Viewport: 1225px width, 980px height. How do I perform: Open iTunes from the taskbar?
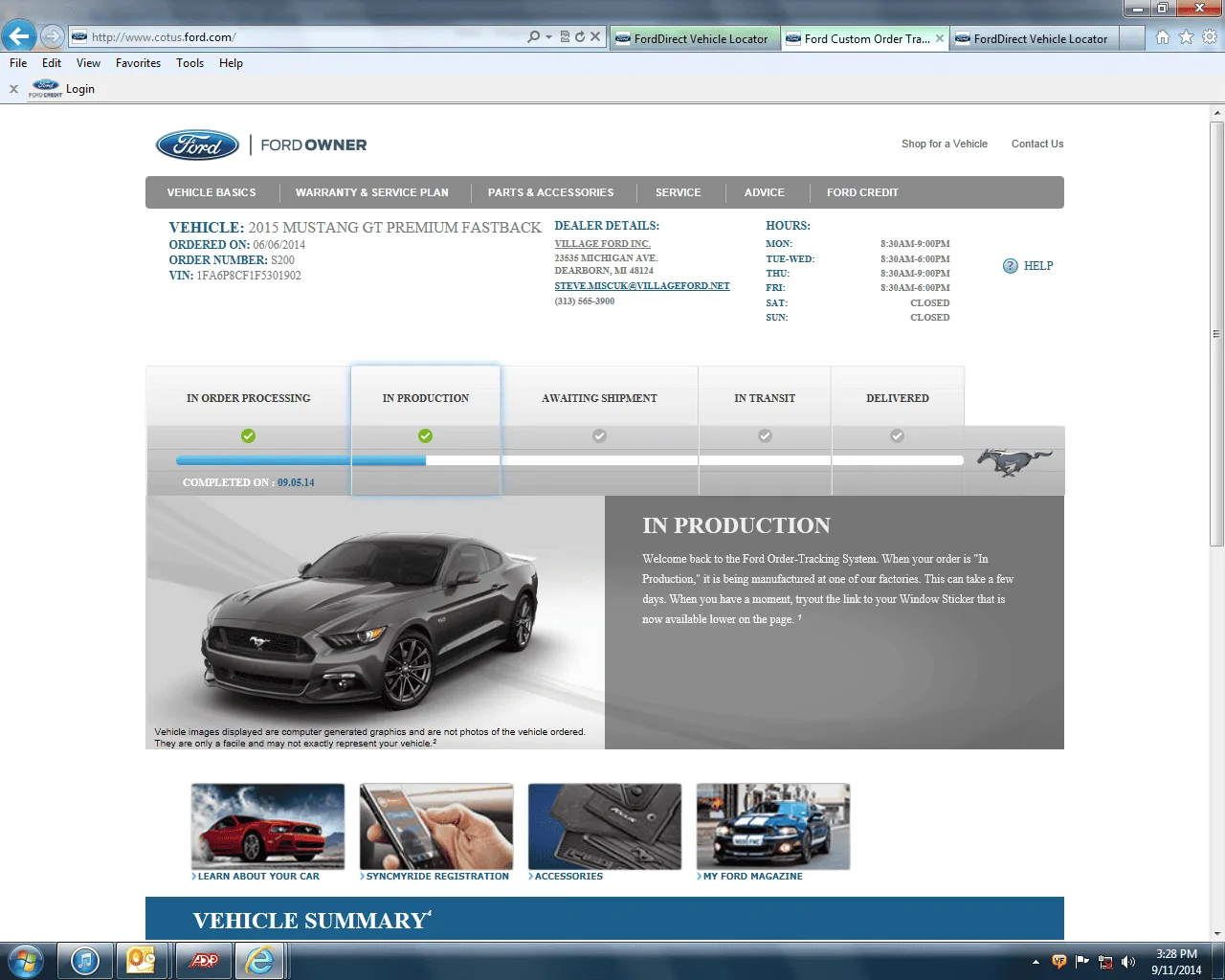coord(85,960)
